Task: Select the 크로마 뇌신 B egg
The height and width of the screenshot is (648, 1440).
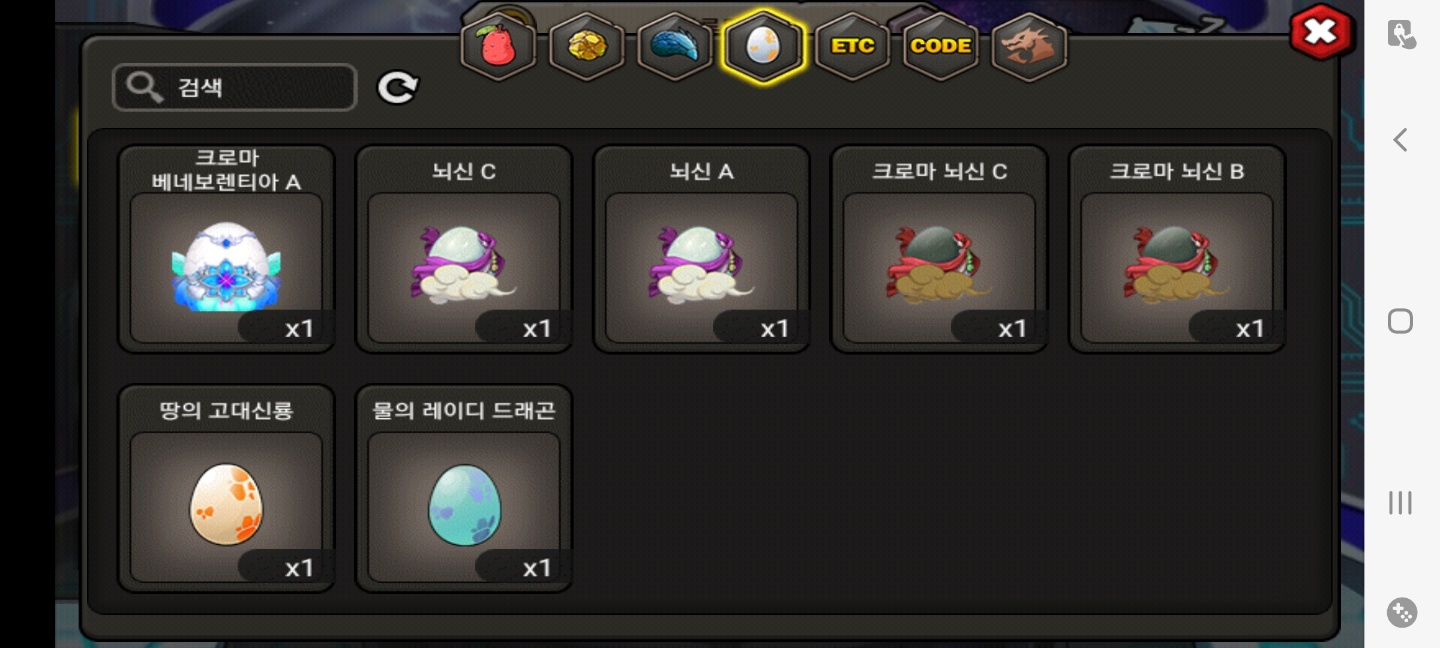Action: tap(1177, 249)
